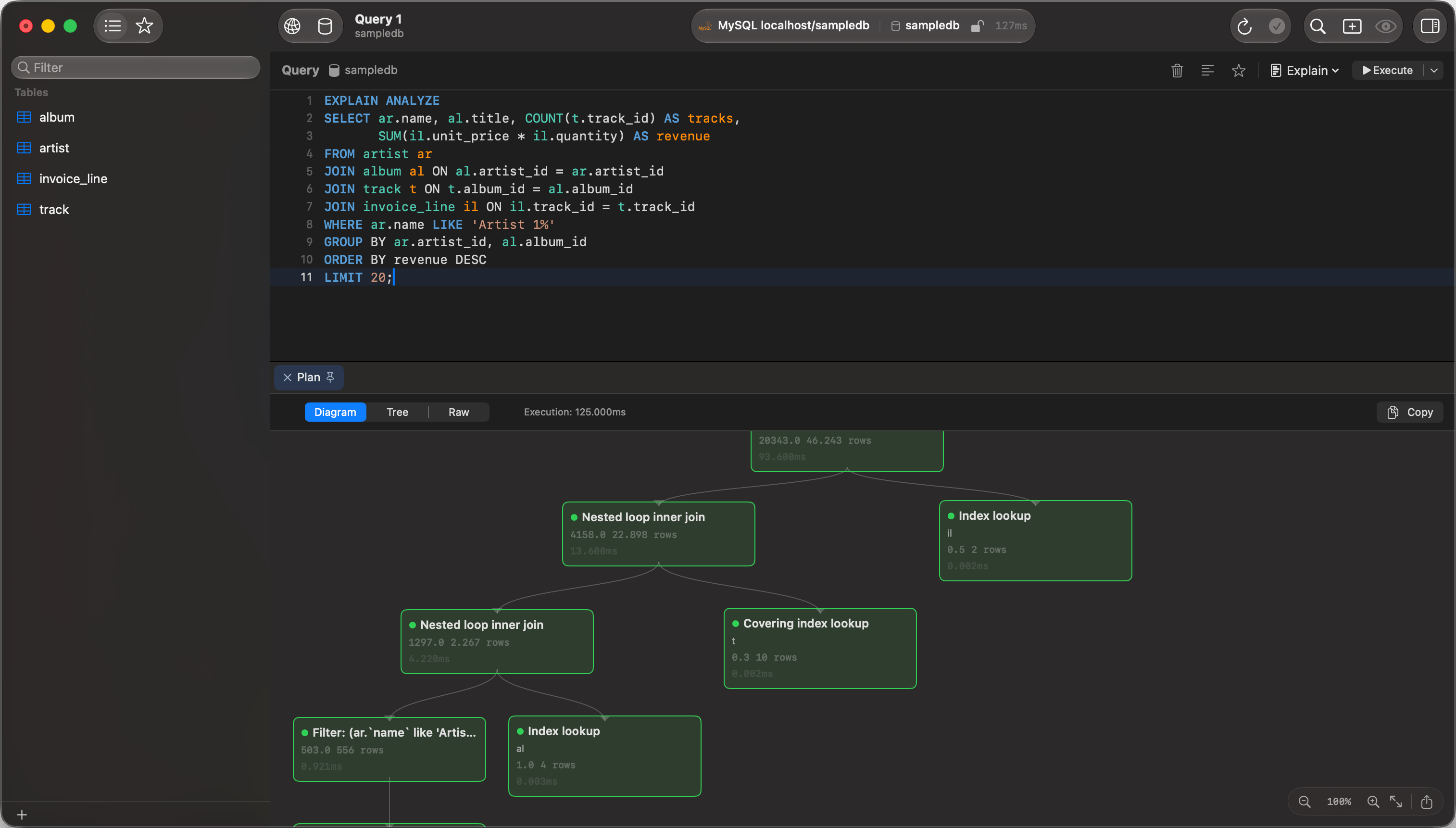The height and width of the screenshot is (828, 1456).
Task: Open the Execute options chevron
Action: [x=1434, y=71]
